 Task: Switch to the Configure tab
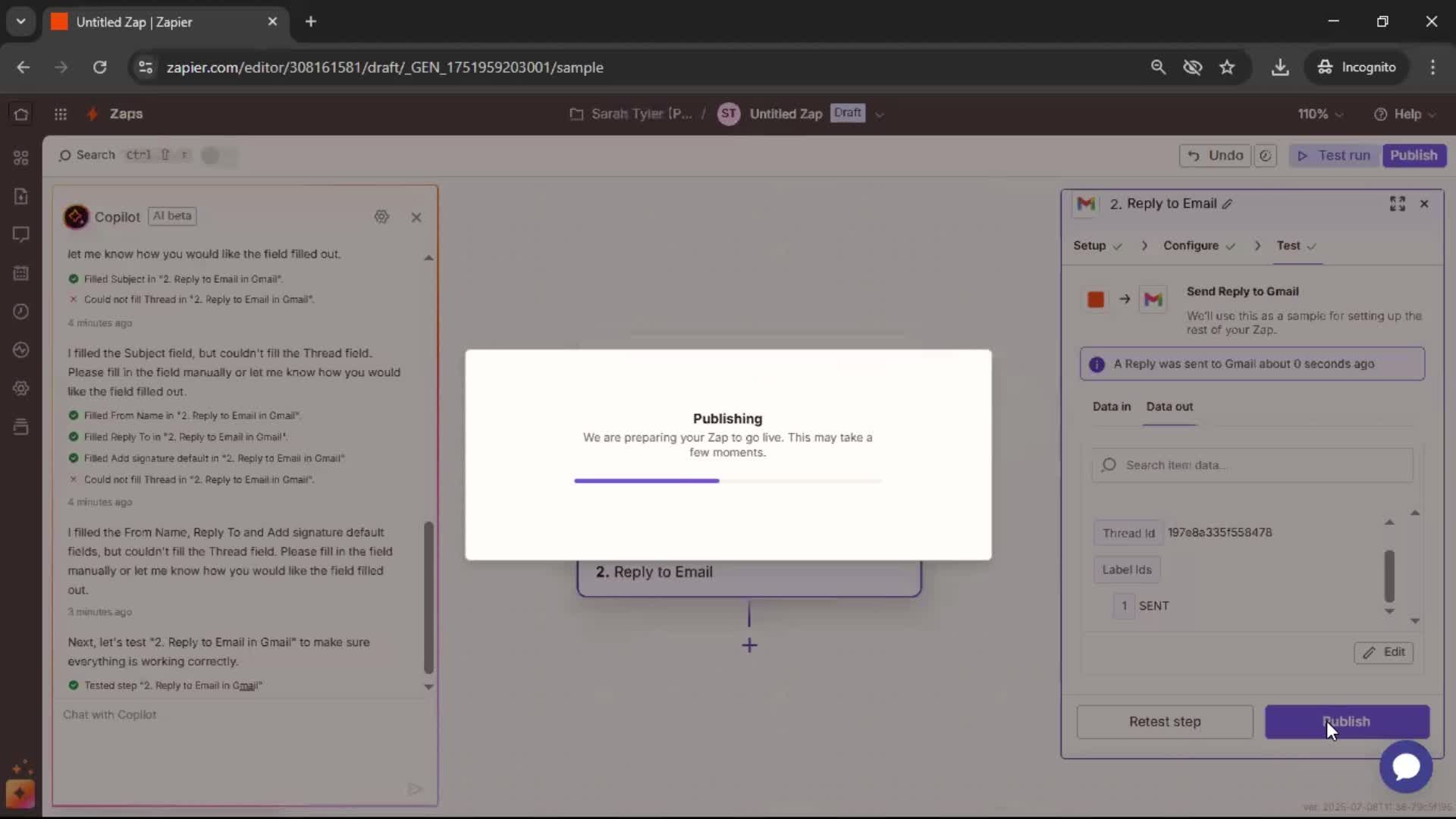(x=1199, y=246)
